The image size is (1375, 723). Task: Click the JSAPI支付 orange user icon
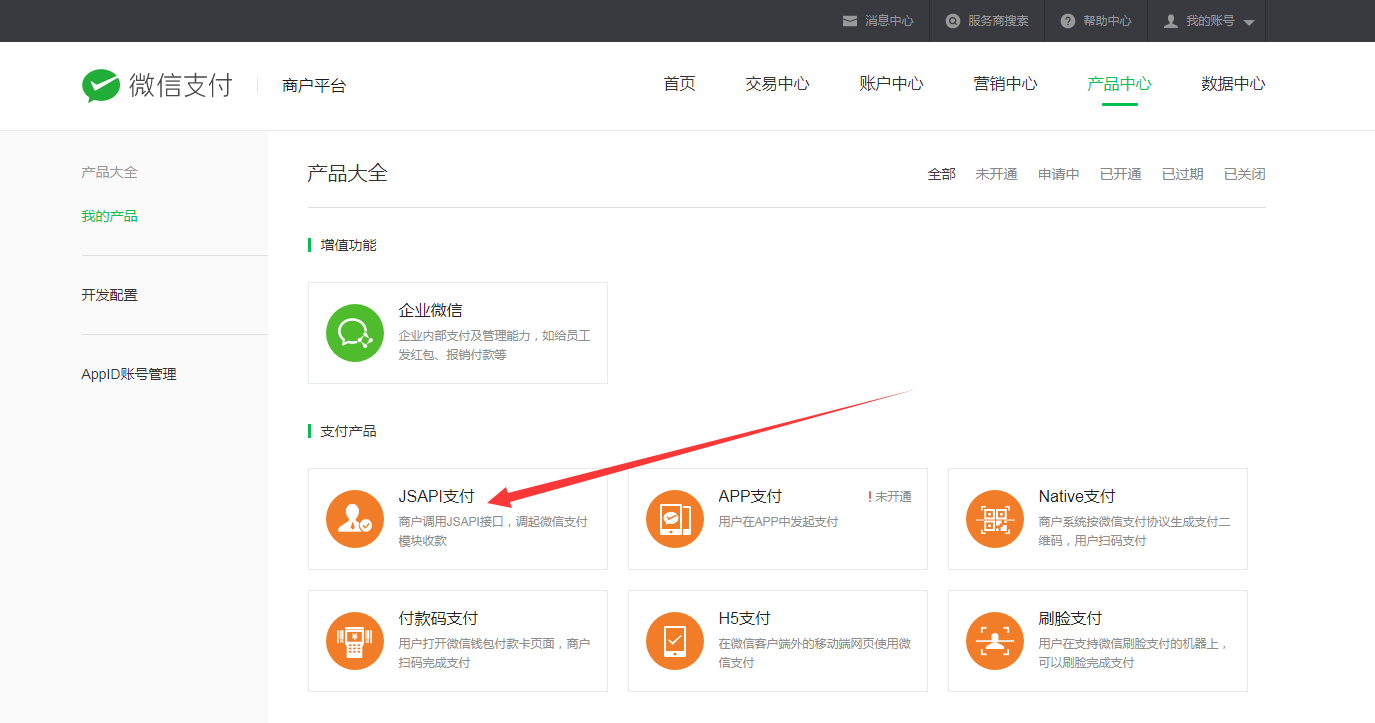point(355,519)
